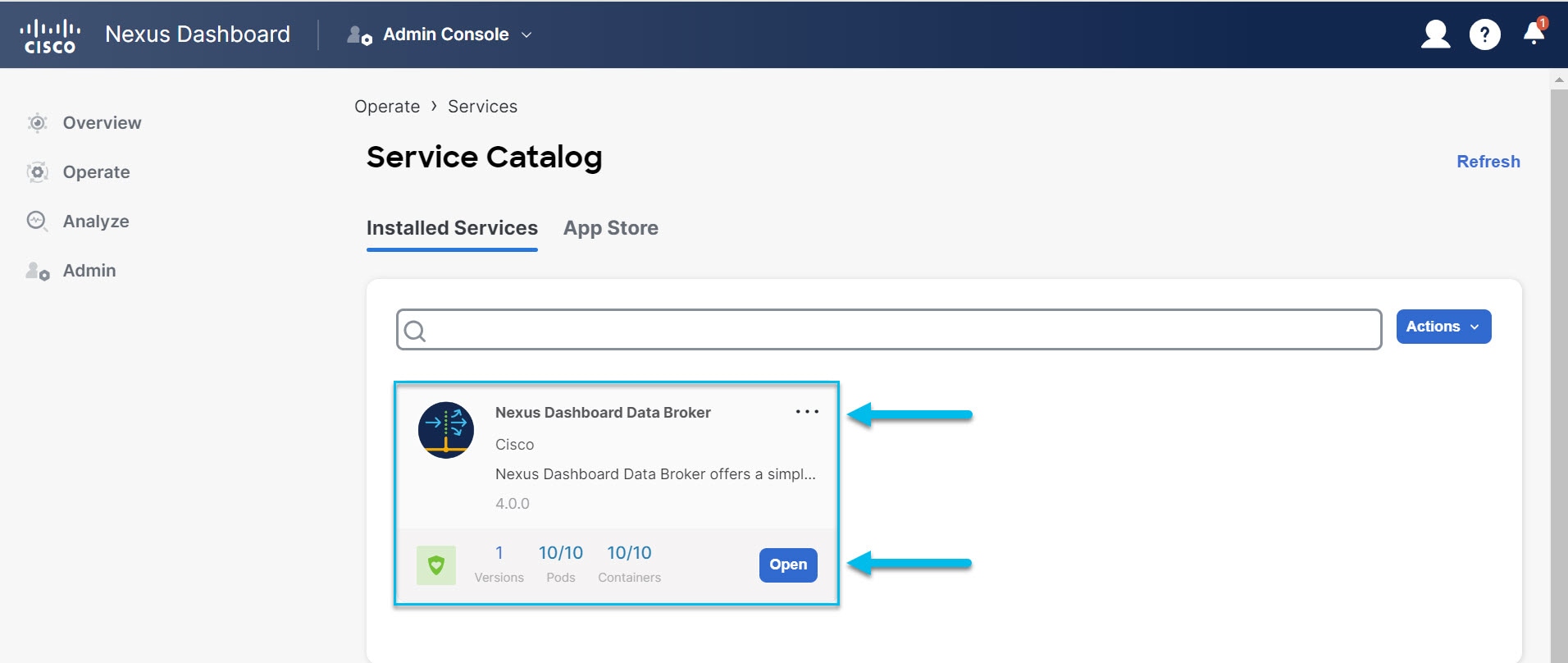Click the Admin sidebar icon
This screenshot has width=1568, height=663.
37,271
